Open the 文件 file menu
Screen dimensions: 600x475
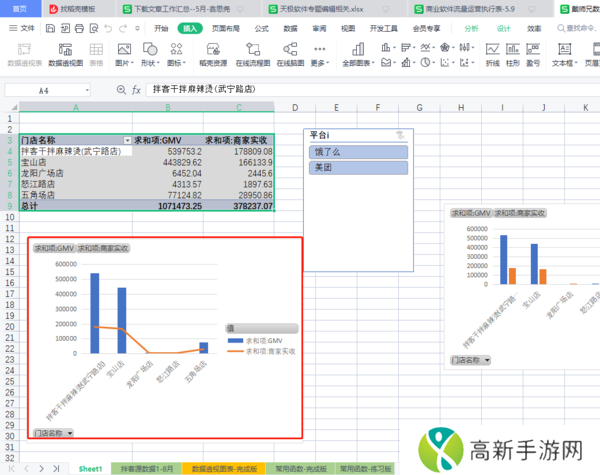(x=22, y=28)
